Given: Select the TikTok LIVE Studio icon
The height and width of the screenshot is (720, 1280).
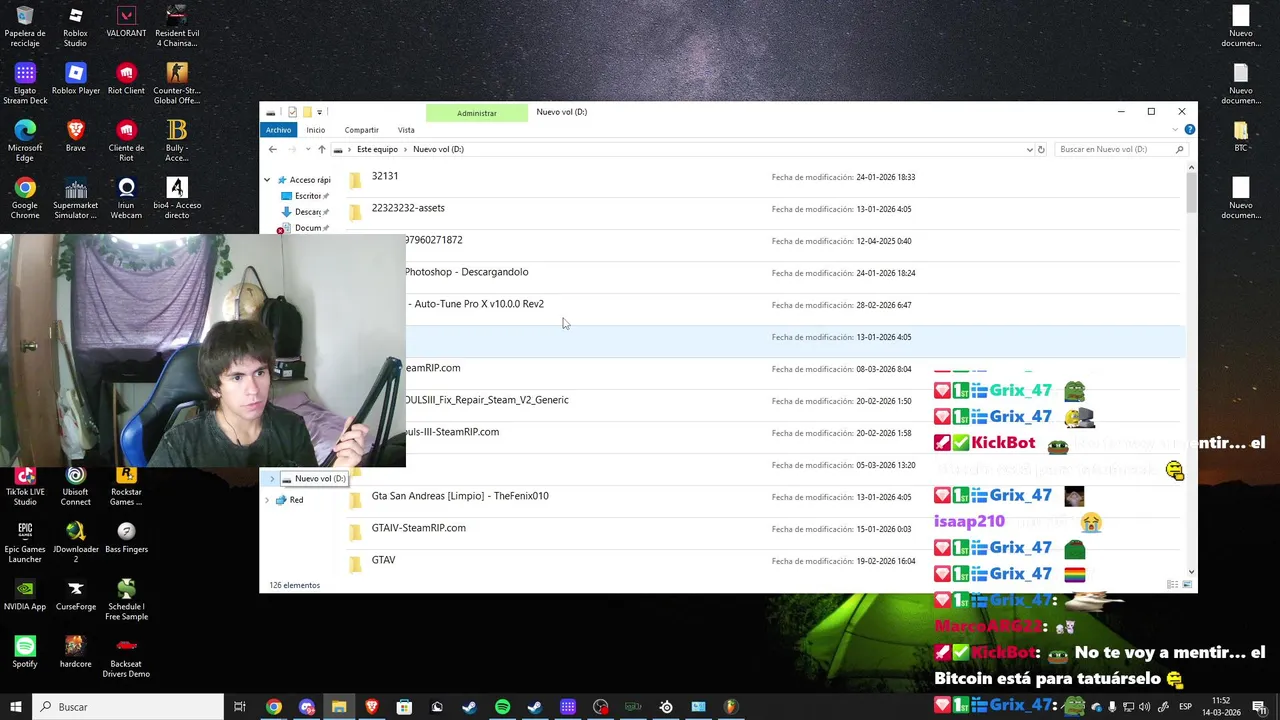Looking at the screenshot, I should pyautogui.click(x=25, y=486).
